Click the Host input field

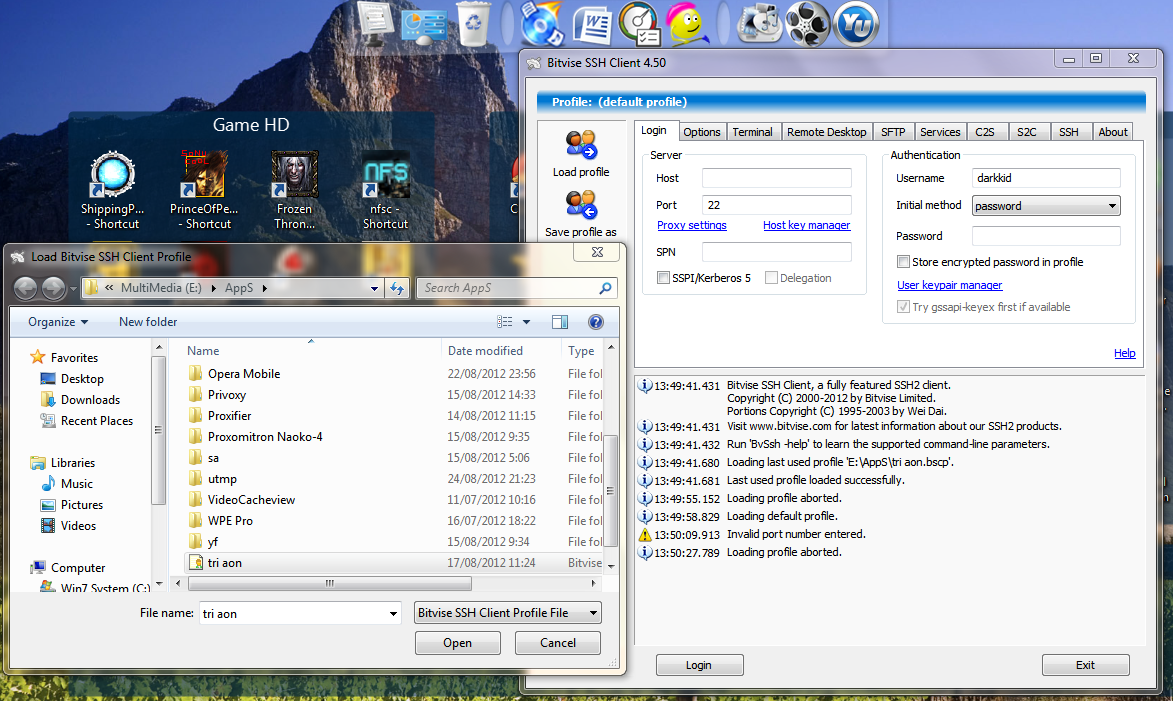[777, 178]
